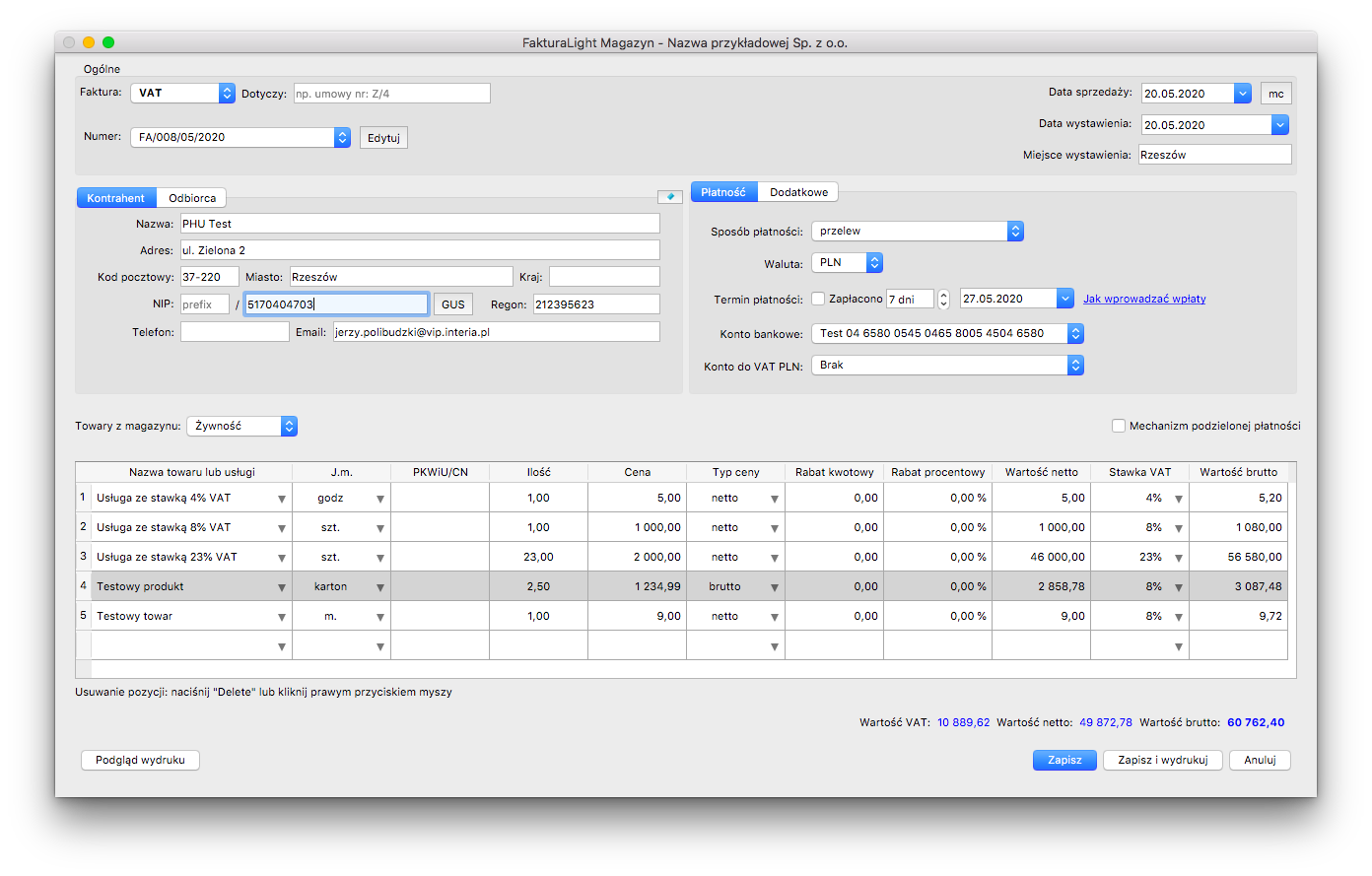Viewport: 1372px width, 876px height.
Task: Click Zapisz i wydrukuj button
Action: tap(1163, 760)
